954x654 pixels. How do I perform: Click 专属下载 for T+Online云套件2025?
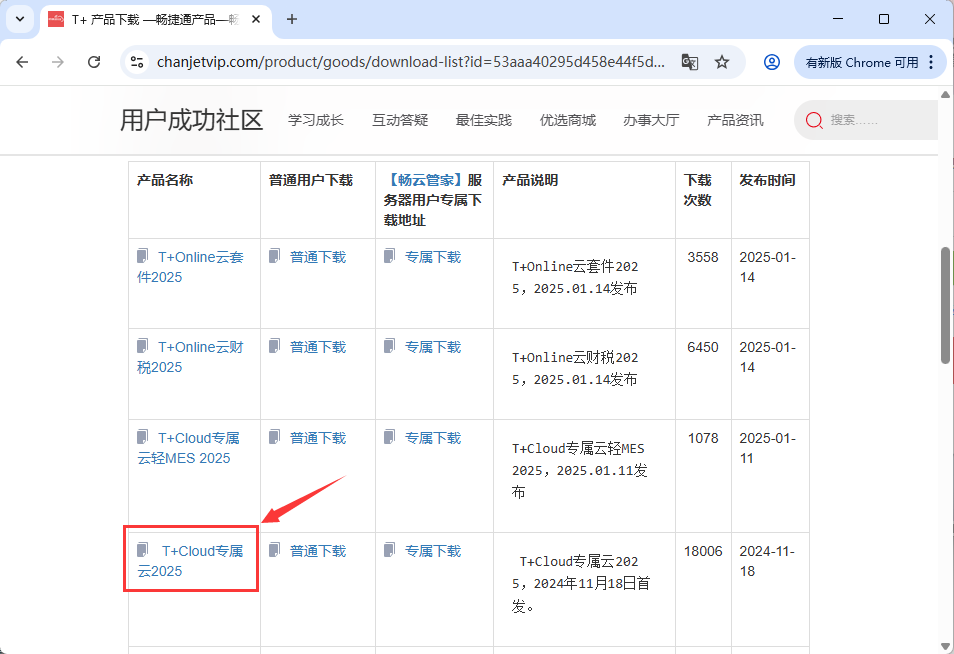point(433,257)
